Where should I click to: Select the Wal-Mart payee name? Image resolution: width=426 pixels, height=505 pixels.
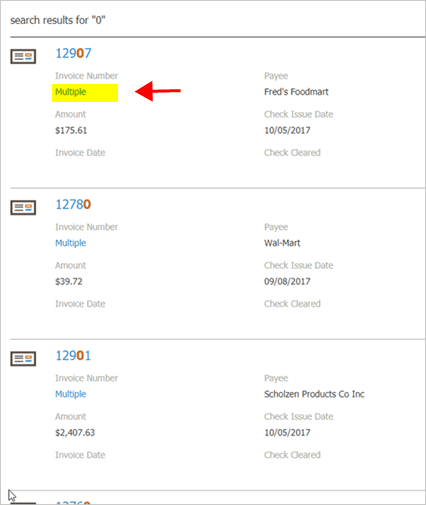click(x=282, y=243)
